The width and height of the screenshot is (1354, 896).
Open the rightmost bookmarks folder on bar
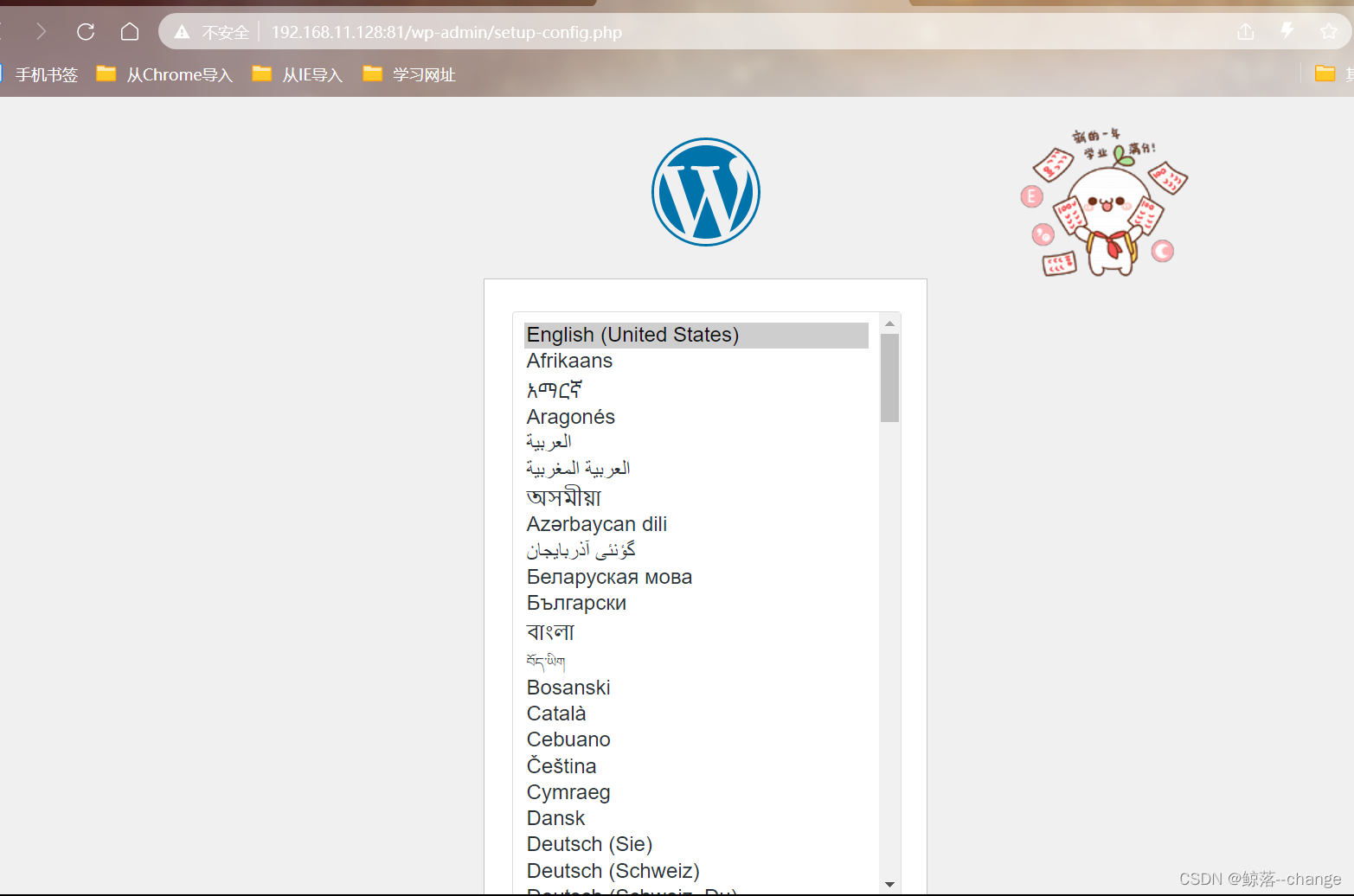pos(1332,74)
